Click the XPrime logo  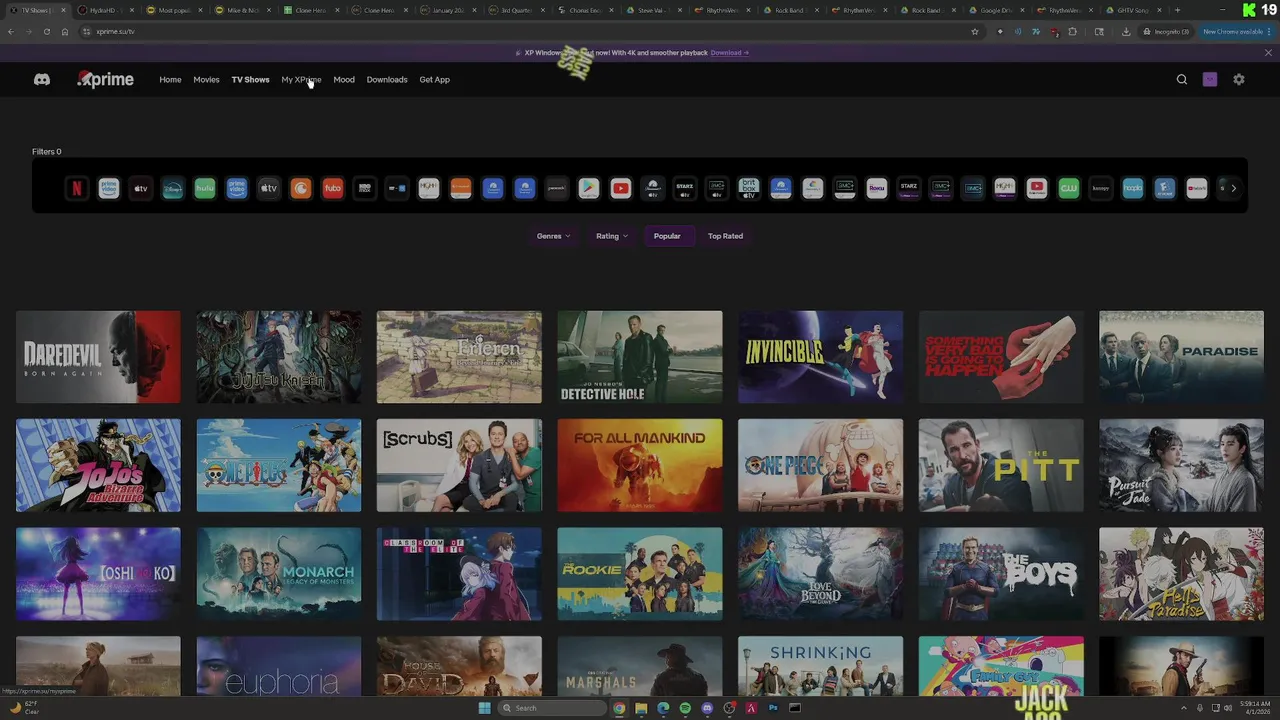pos(105,79)
